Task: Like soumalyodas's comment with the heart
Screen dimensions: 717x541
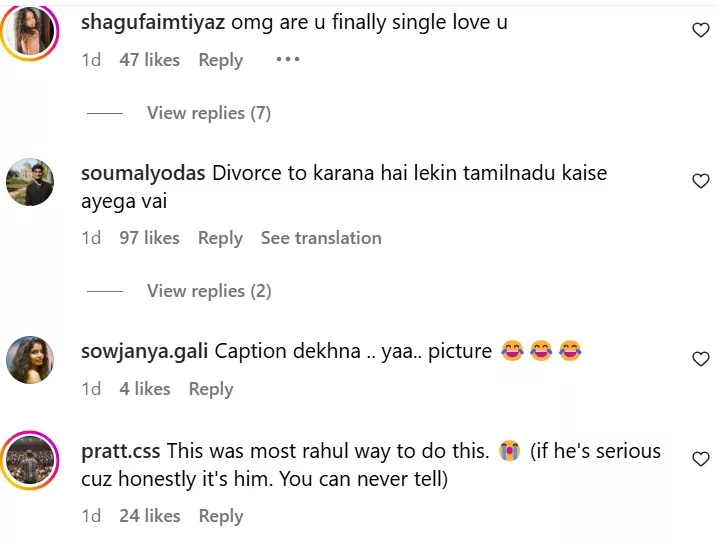Action: coord(701,181)
